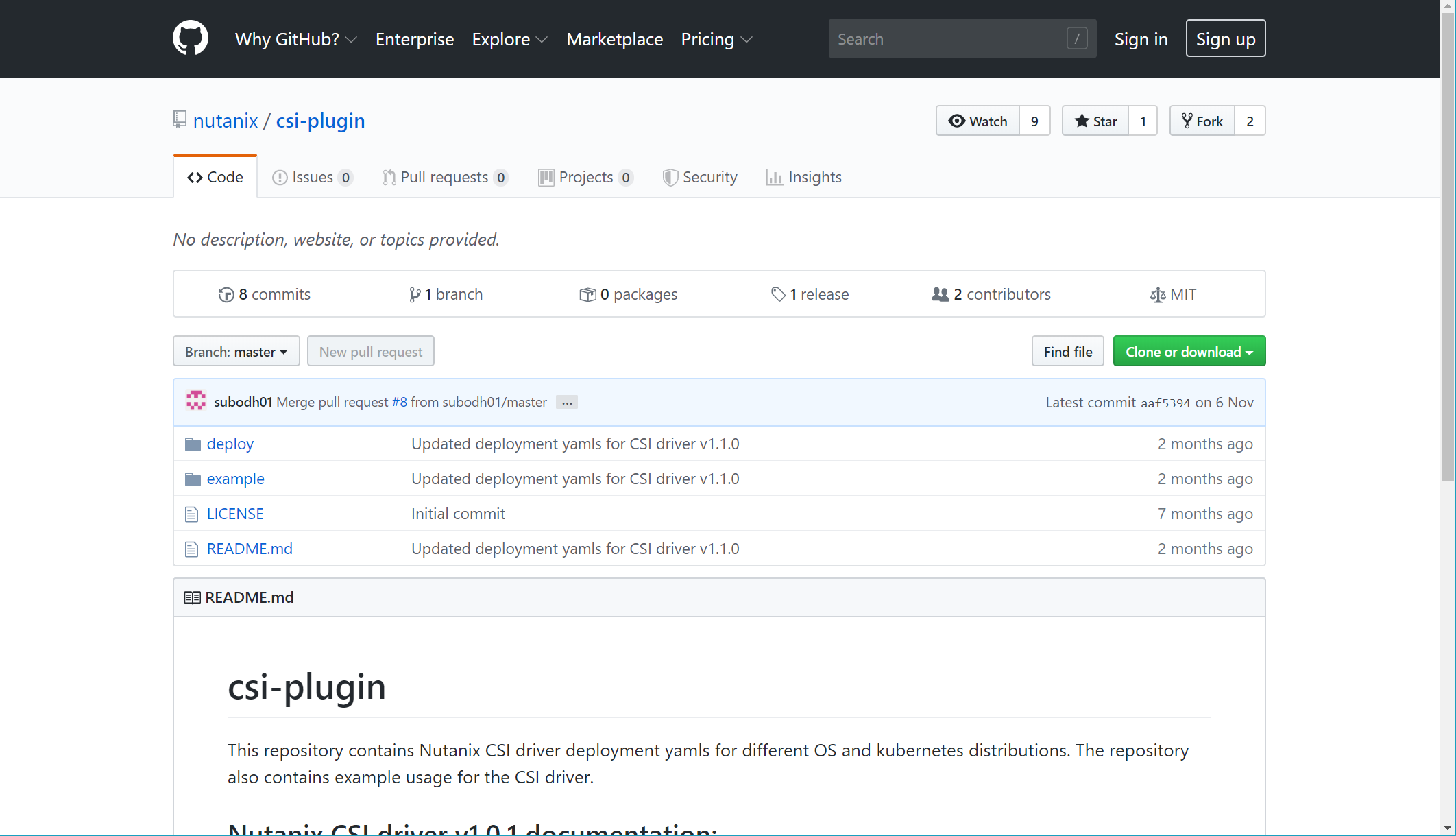Click the scrollbar down arrow

pos(1448,828)
